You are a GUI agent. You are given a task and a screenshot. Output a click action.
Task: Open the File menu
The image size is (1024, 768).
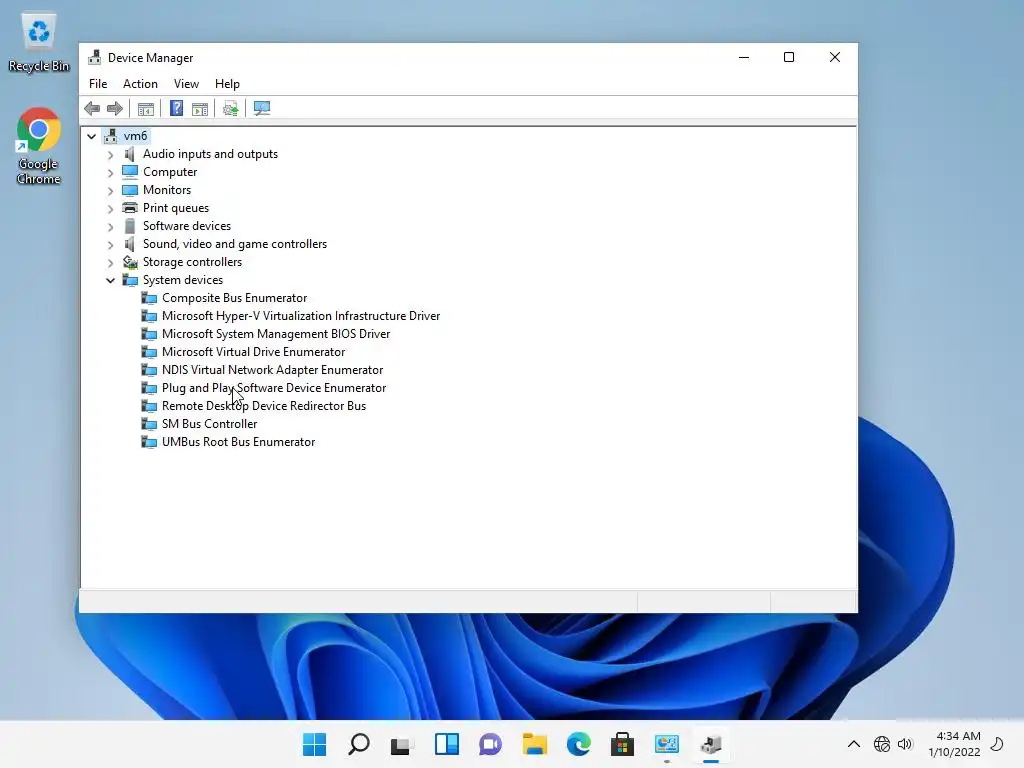(98, 84)
